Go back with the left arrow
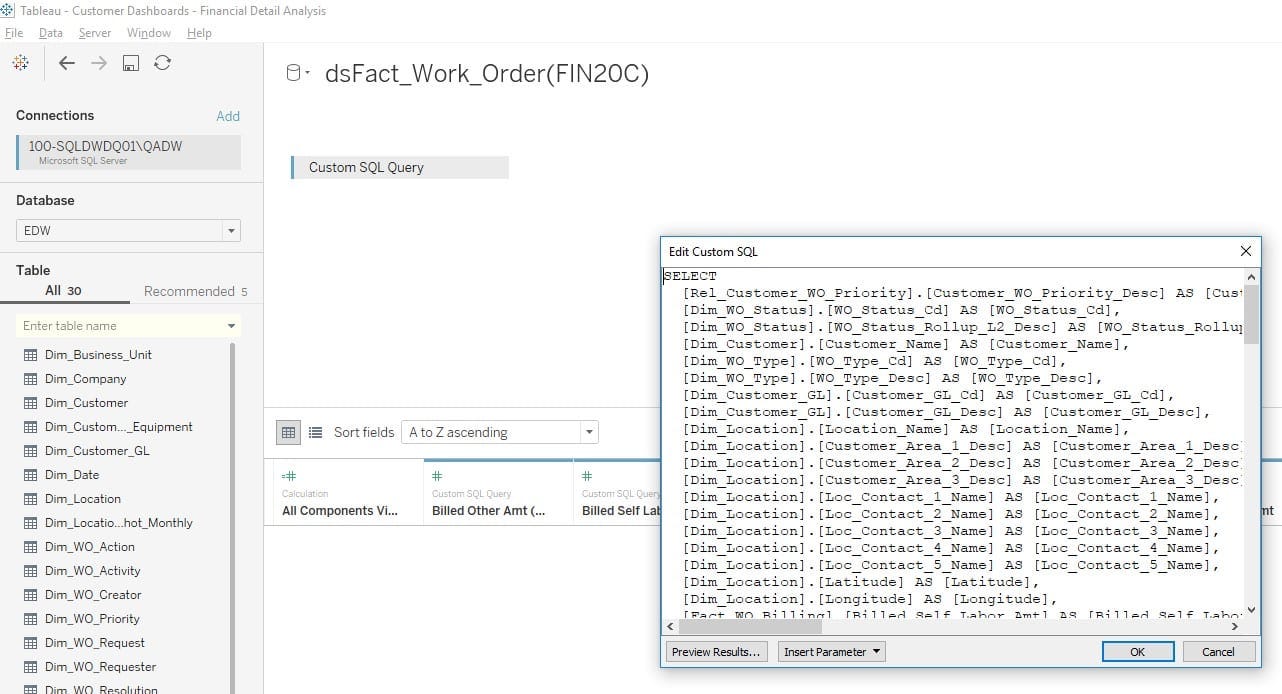 [x=67, y=63]
